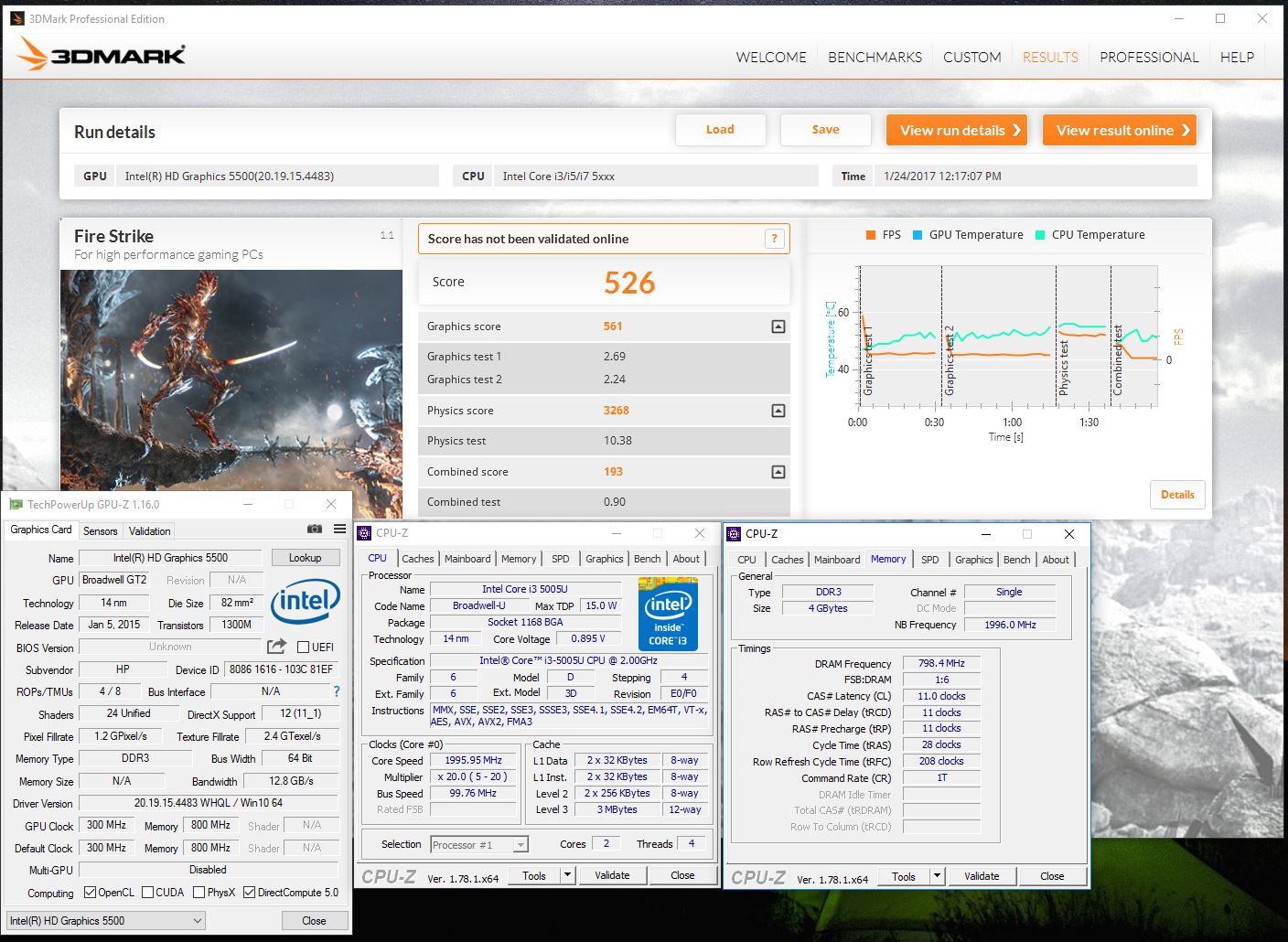
Task: Toggle the DirectCompute 5.0 checkbox
Action: pyautogui.click(x=249, y=893)
